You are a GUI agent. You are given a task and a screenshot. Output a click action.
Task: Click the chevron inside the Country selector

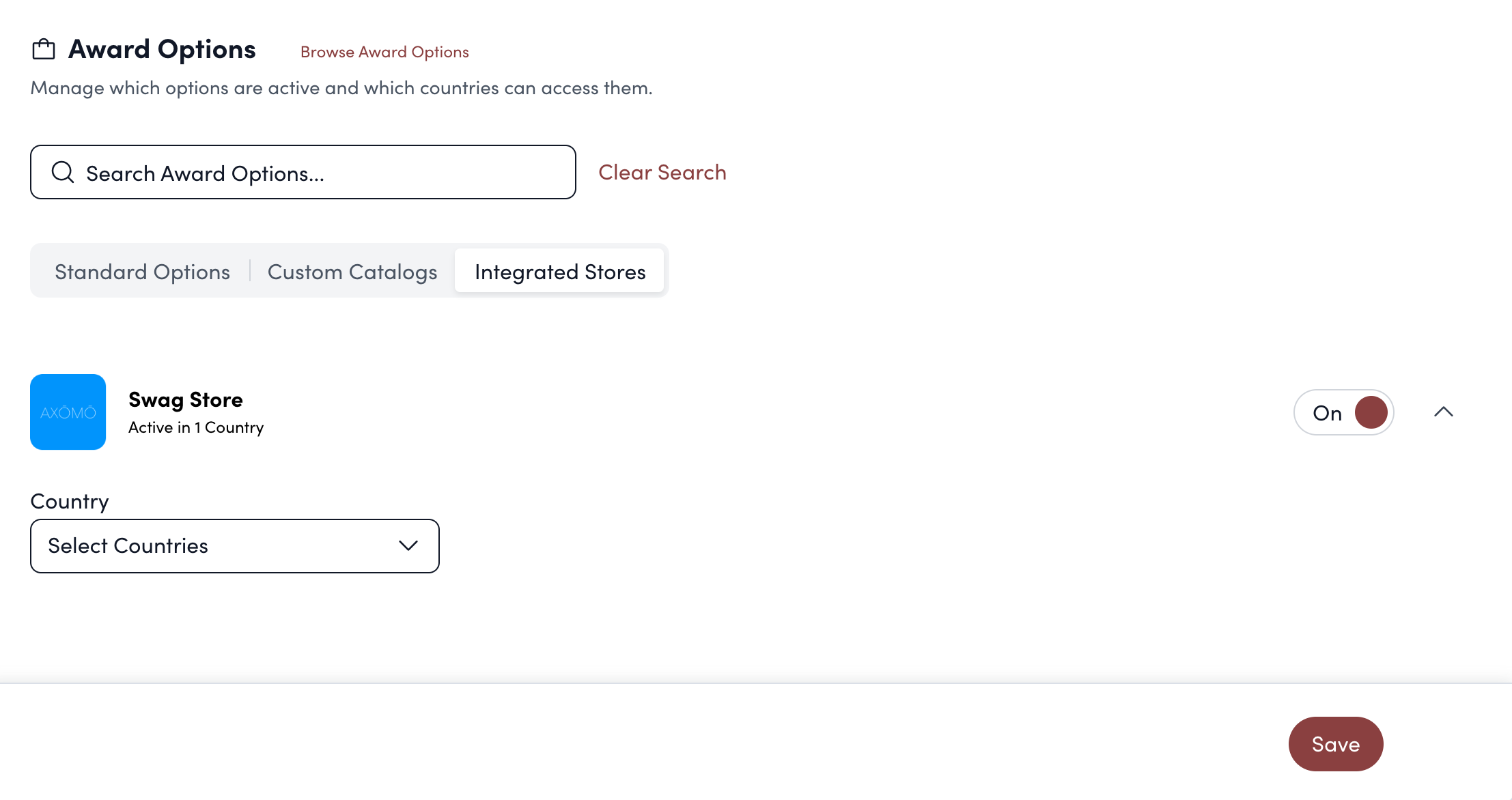(x=408, y=545)
